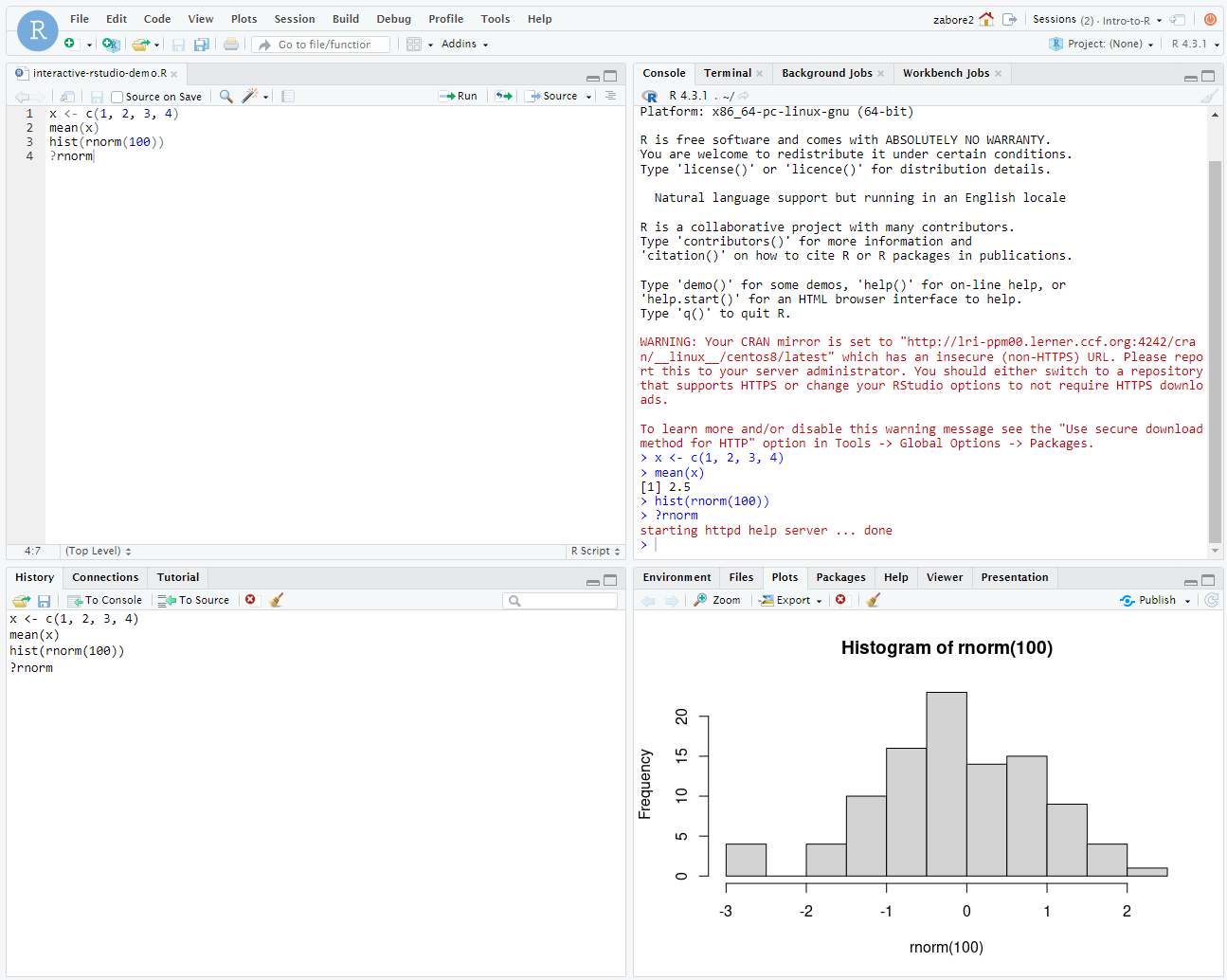This screenshot has height=980, width=1227.
Task: Click the home icon next to zabore2
Action: [x=986, y=19]
